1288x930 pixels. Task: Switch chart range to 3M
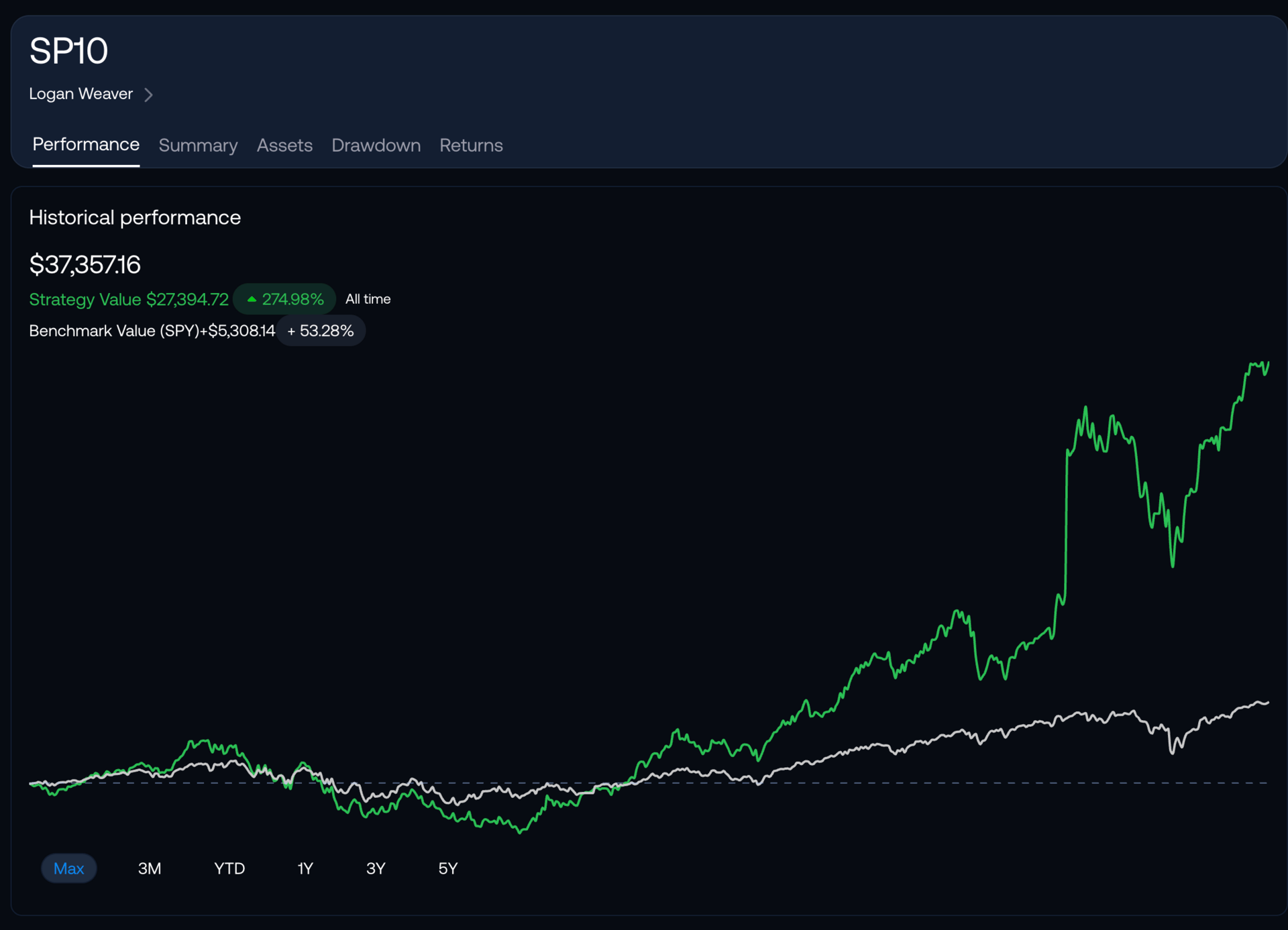tap(149, 868)
